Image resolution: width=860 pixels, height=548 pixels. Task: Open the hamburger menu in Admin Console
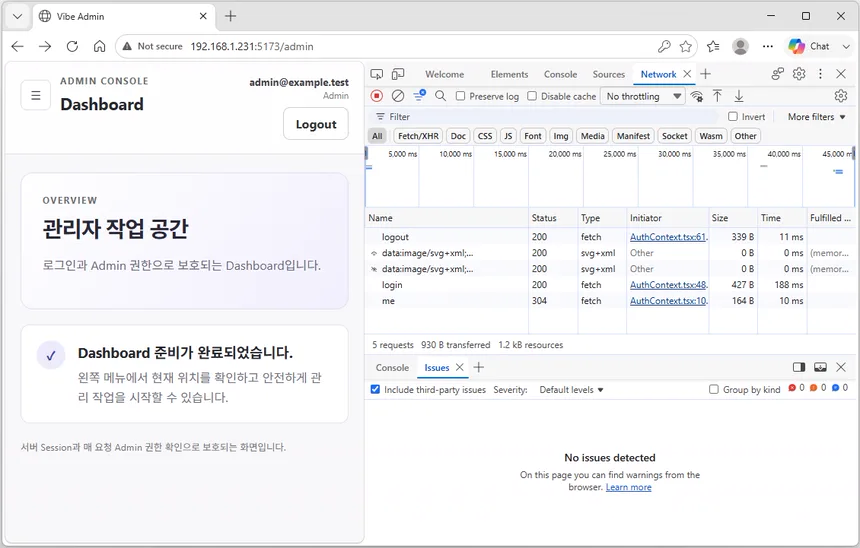click(36, 95)
